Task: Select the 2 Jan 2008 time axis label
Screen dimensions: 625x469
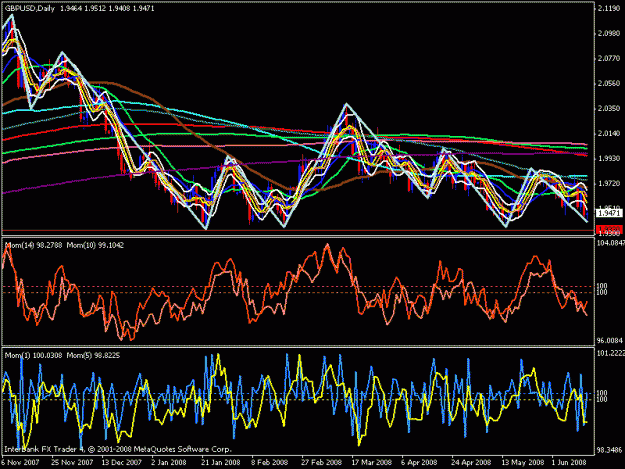Action: [169, 462]
